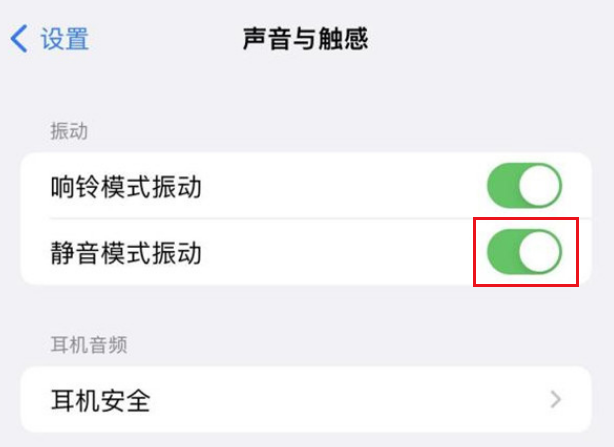Click the green track of the 静音模式振动 switch
Image resolution: width=614 pixels, height=447 pixels.
(x=506, y=253)
